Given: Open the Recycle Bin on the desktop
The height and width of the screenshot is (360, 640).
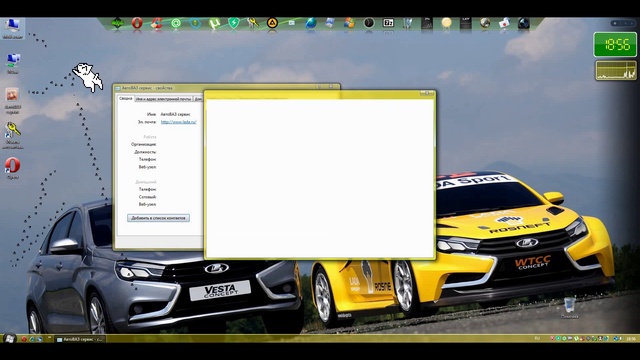Looking at the screenshot, I should click(x=569, y=308).
